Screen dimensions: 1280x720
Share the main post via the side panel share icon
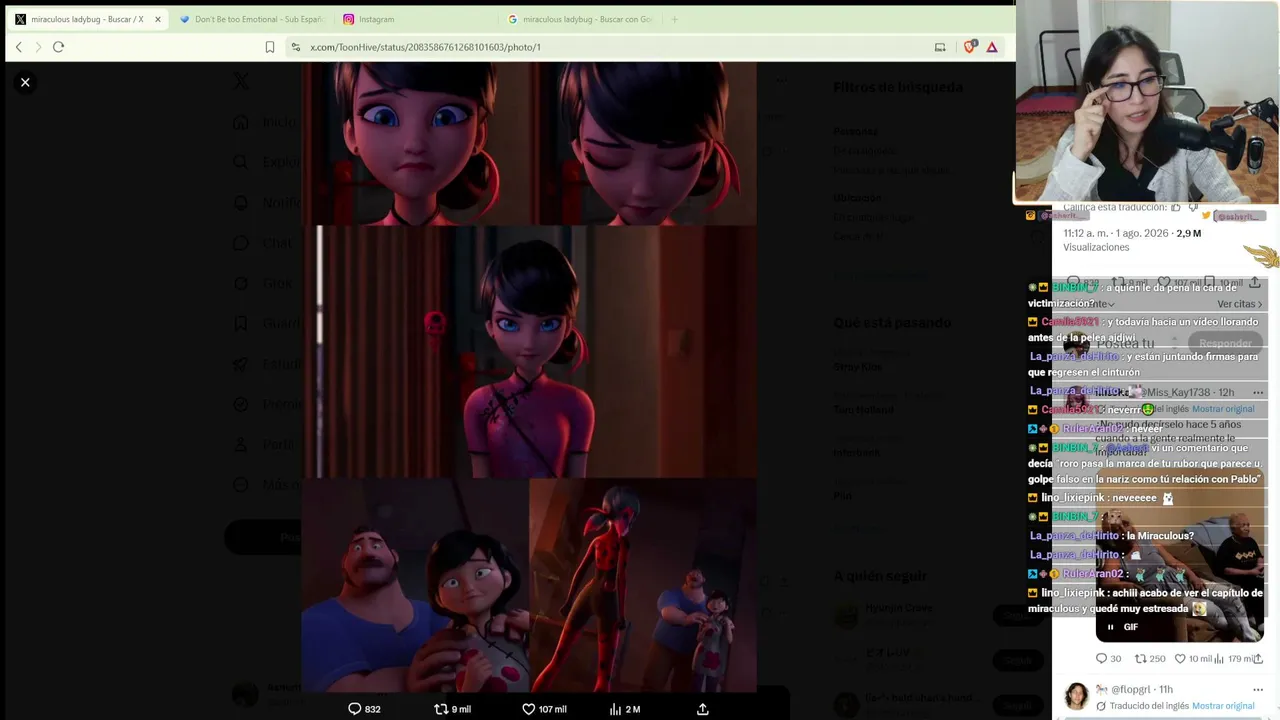(1254, 283)
